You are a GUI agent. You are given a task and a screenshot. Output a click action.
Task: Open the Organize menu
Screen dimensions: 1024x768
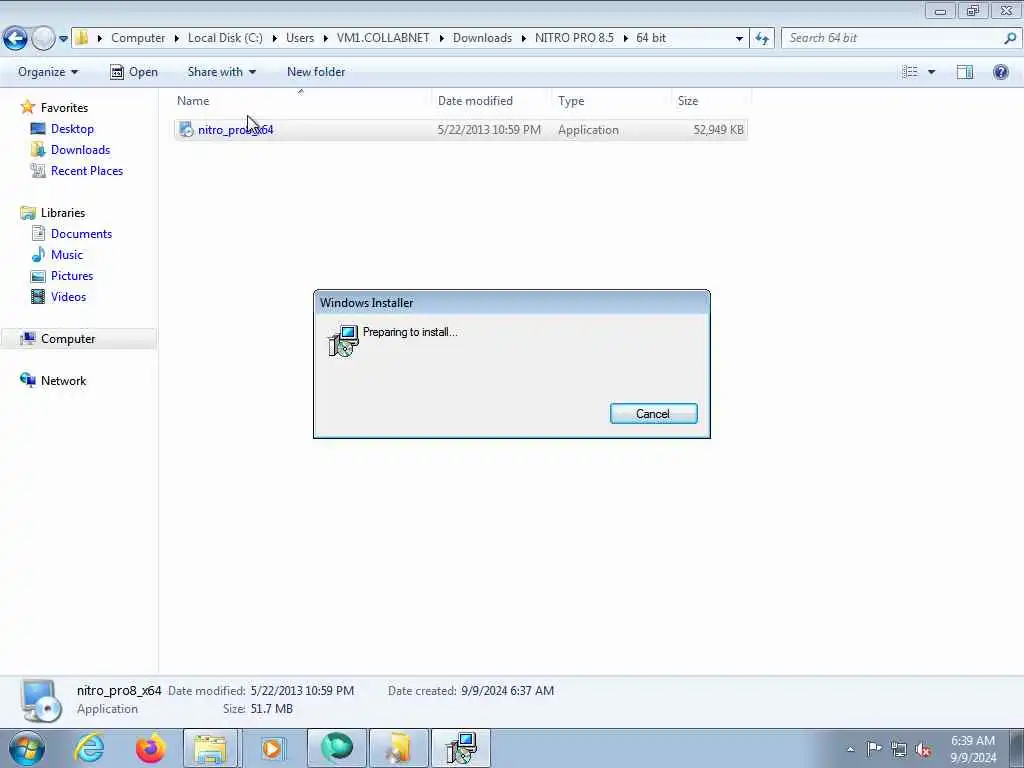(48, 72)
